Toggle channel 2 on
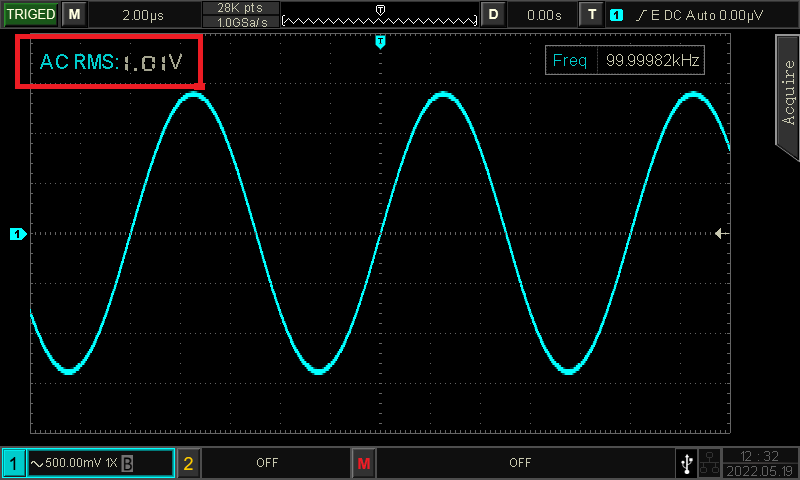The width and height of the screenshot is (800, 480). [x=188, y=464]
